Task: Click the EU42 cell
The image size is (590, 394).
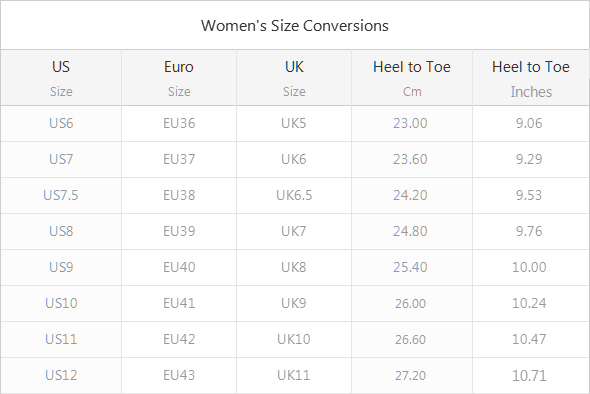Action: 179,339
